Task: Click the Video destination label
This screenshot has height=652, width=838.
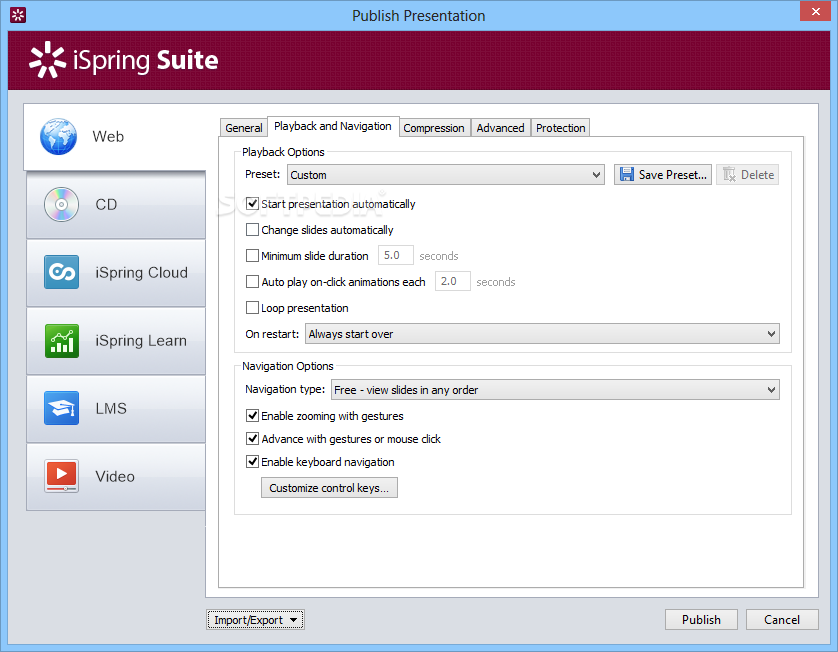Action: click(x=115, y=477)
